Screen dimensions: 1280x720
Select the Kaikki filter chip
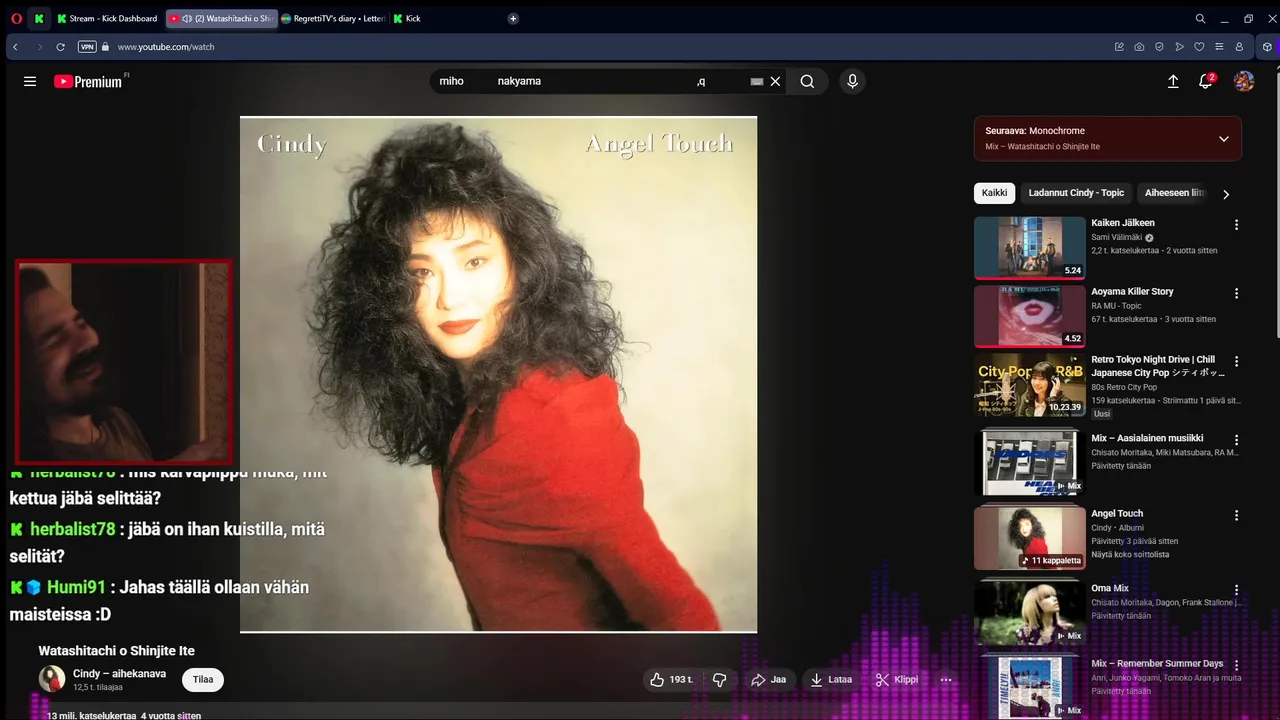pyautogui.click(x=994, y=193)
